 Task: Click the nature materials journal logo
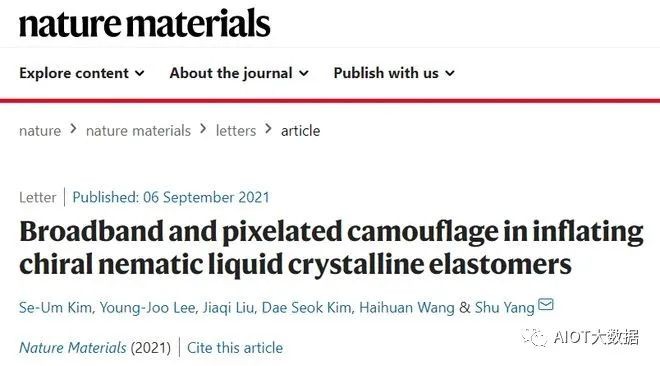click(x=144, y=24)
